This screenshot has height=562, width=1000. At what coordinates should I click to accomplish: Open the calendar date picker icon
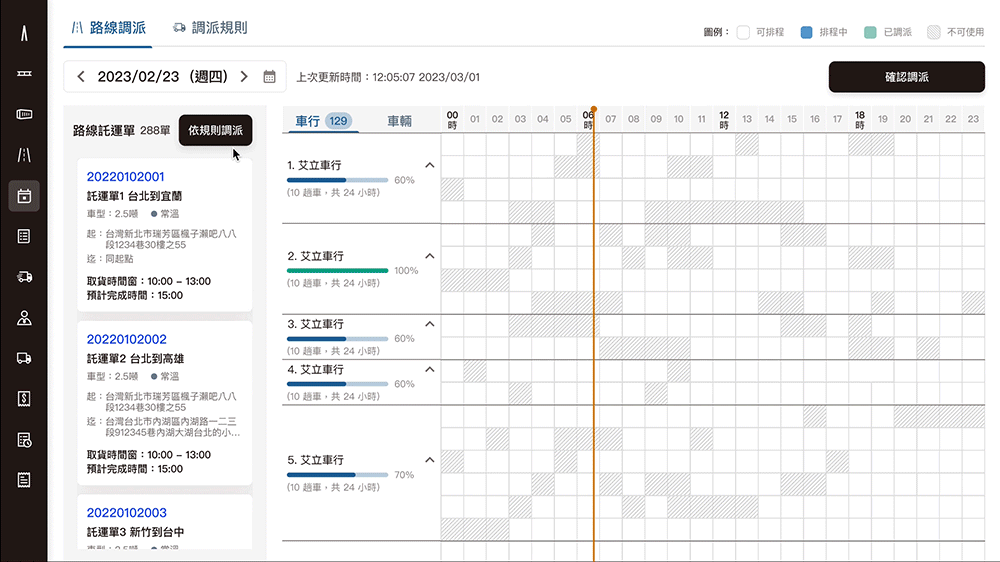pos(269,77)
